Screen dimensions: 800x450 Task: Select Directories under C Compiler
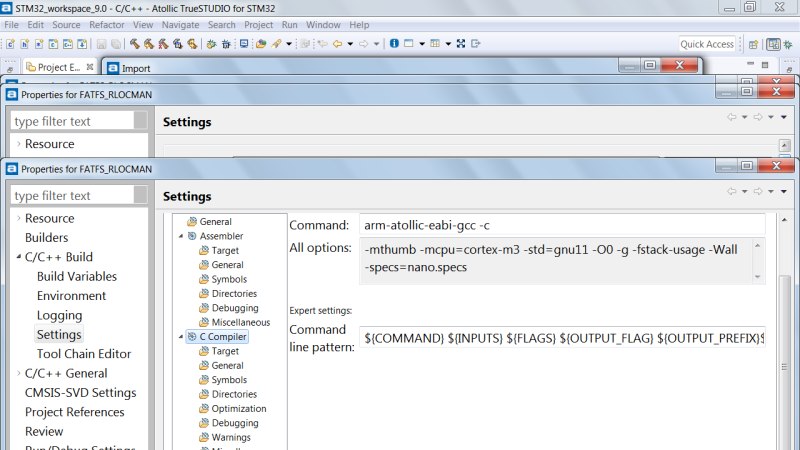(234, 394)
